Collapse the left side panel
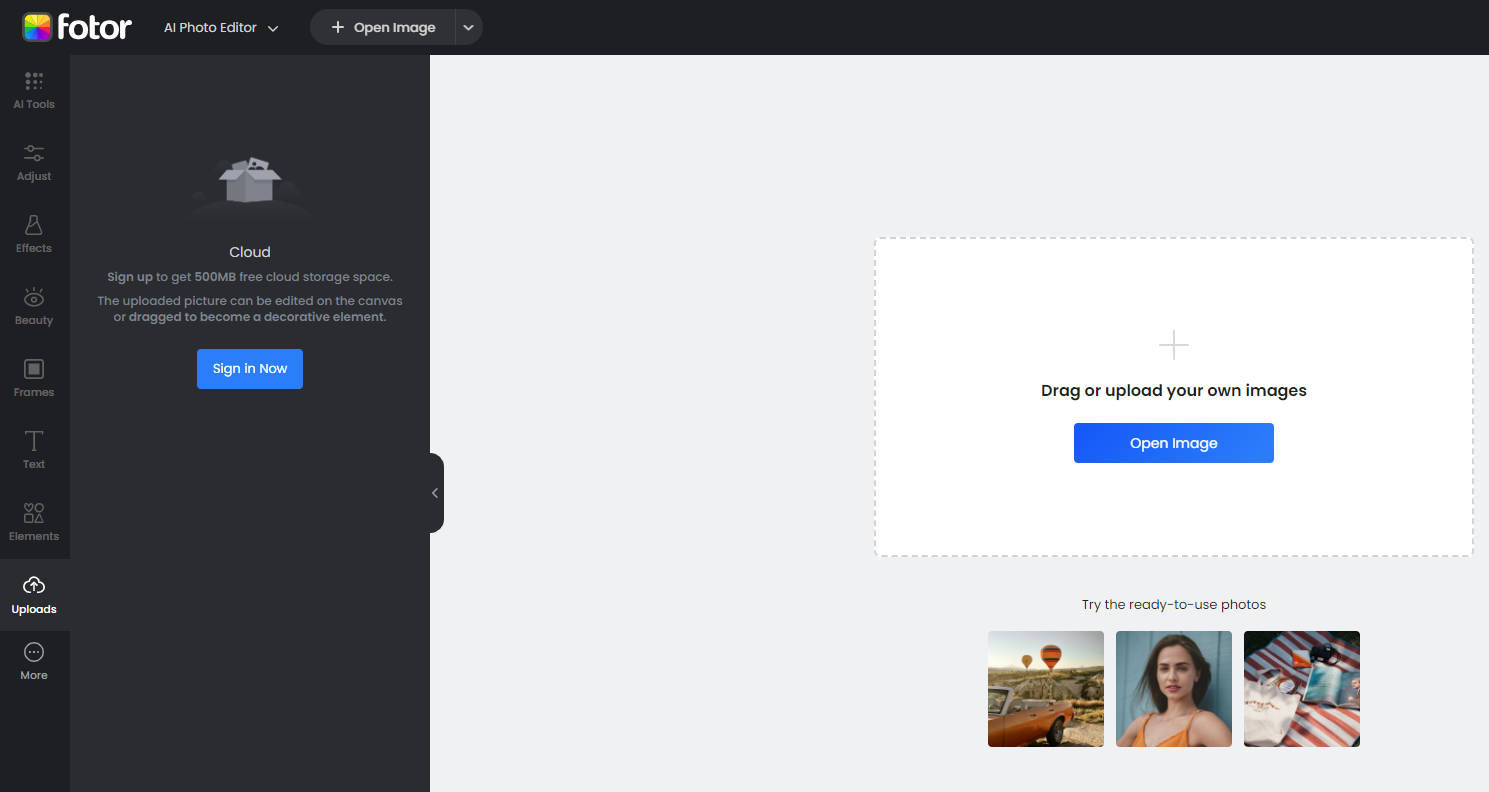 435,493
